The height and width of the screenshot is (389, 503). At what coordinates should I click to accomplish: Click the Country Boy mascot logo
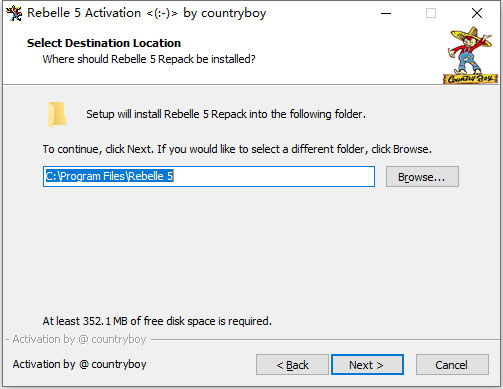[470, 55]
